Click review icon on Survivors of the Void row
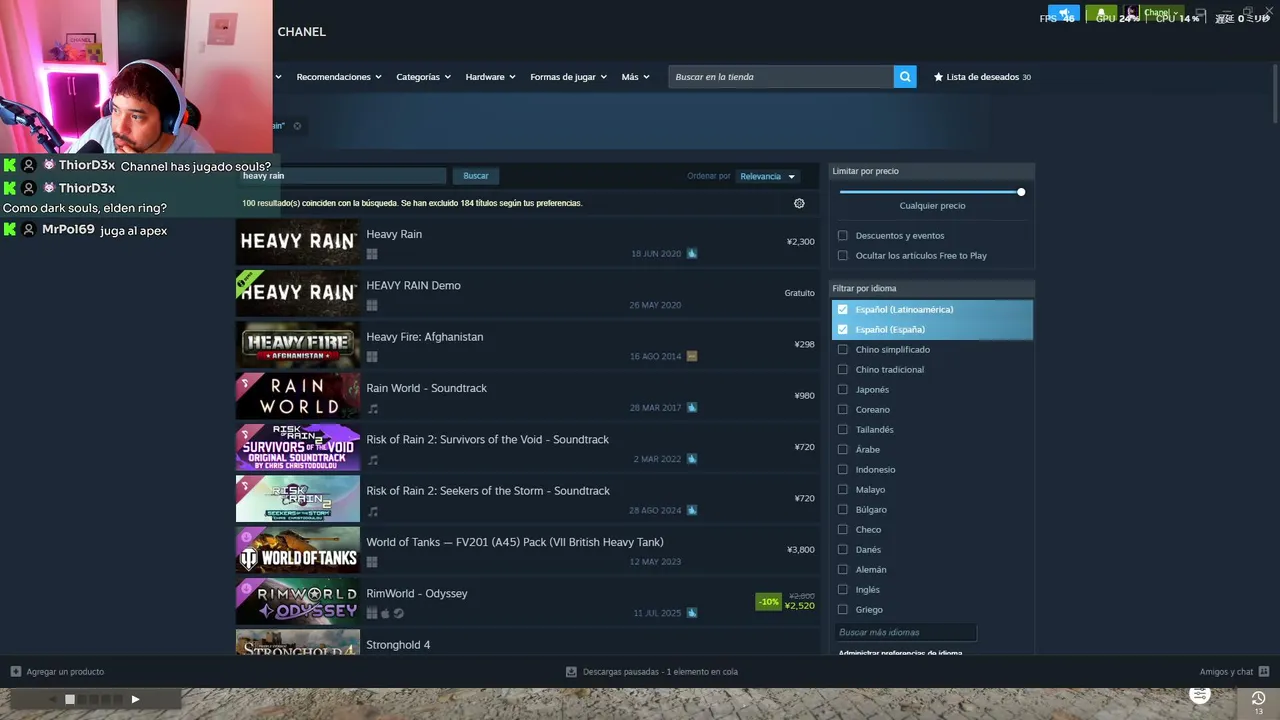 coord(692,459)
